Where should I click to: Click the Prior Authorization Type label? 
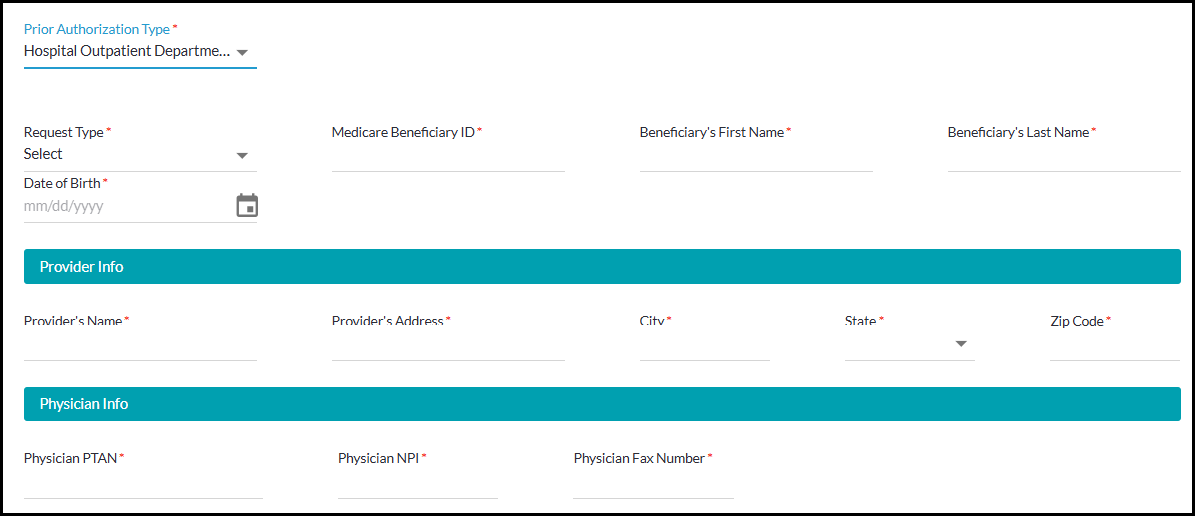point(97,30)
